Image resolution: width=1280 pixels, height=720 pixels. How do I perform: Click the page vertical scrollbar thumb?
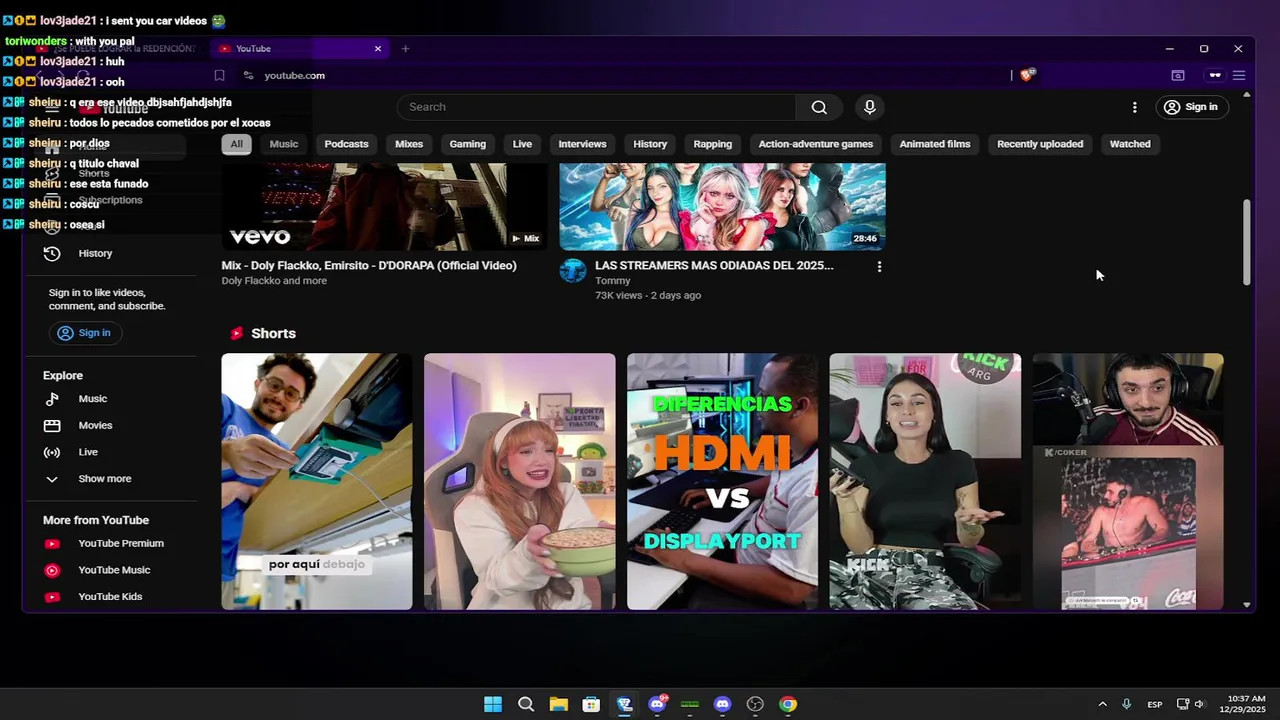pos(1246,242)
